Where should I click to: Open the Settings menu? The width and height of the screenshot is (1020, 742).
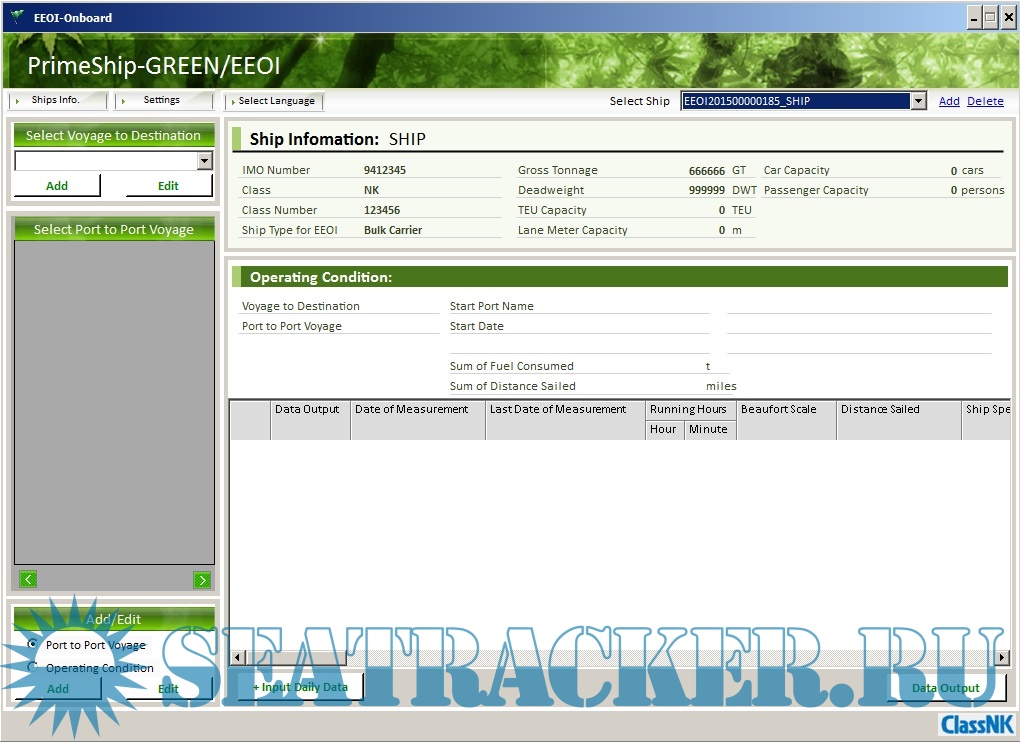pos(162,100)
